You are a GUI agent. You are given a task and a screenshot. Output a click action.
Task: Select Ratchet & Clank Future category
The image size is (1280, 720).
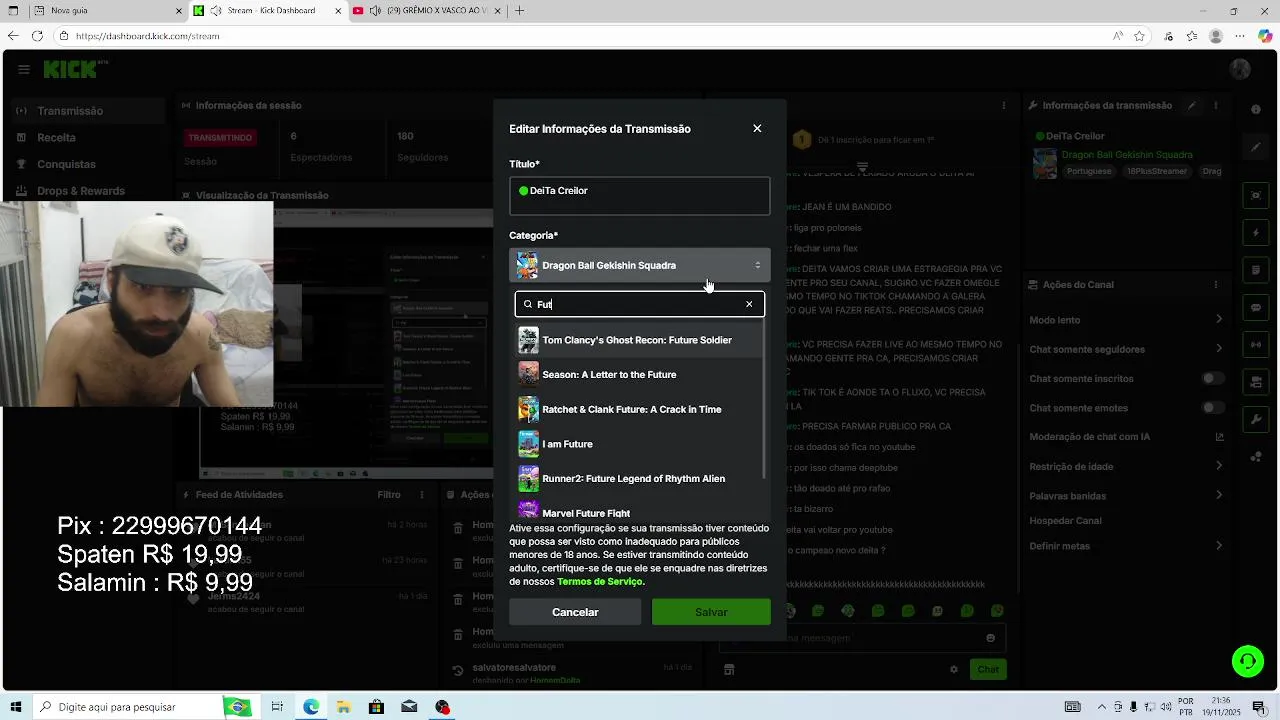coord(640,409)
